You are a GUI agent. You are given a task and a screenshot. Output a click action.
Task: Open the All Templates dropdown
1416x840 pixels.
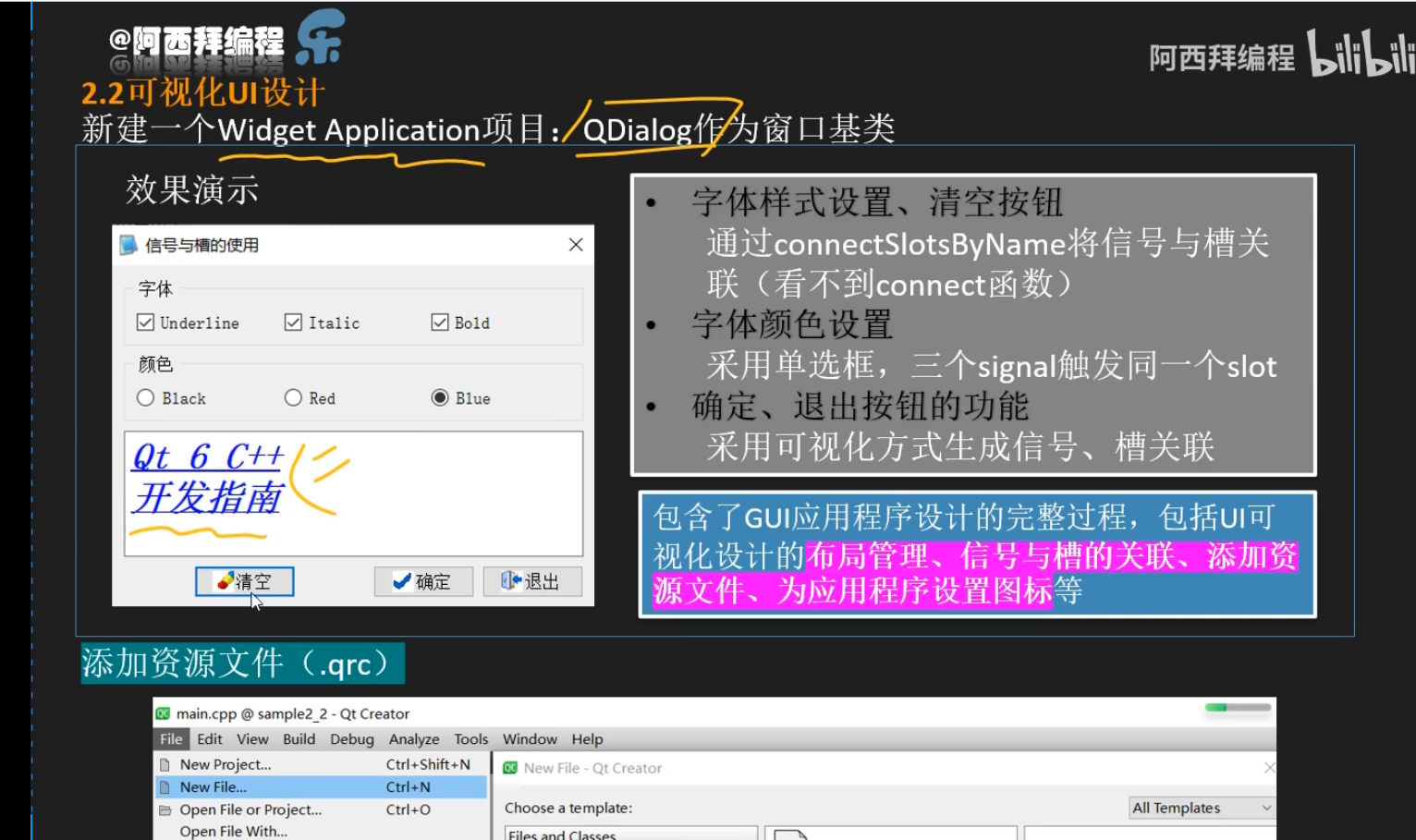click(1202, 808)
